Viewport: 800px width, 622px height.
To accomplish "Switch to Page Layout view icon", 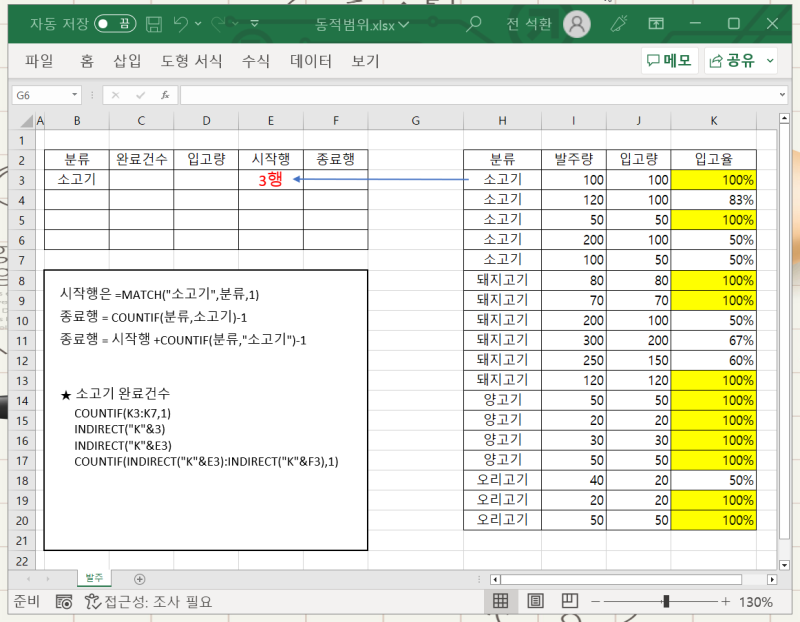I will 535,601.
